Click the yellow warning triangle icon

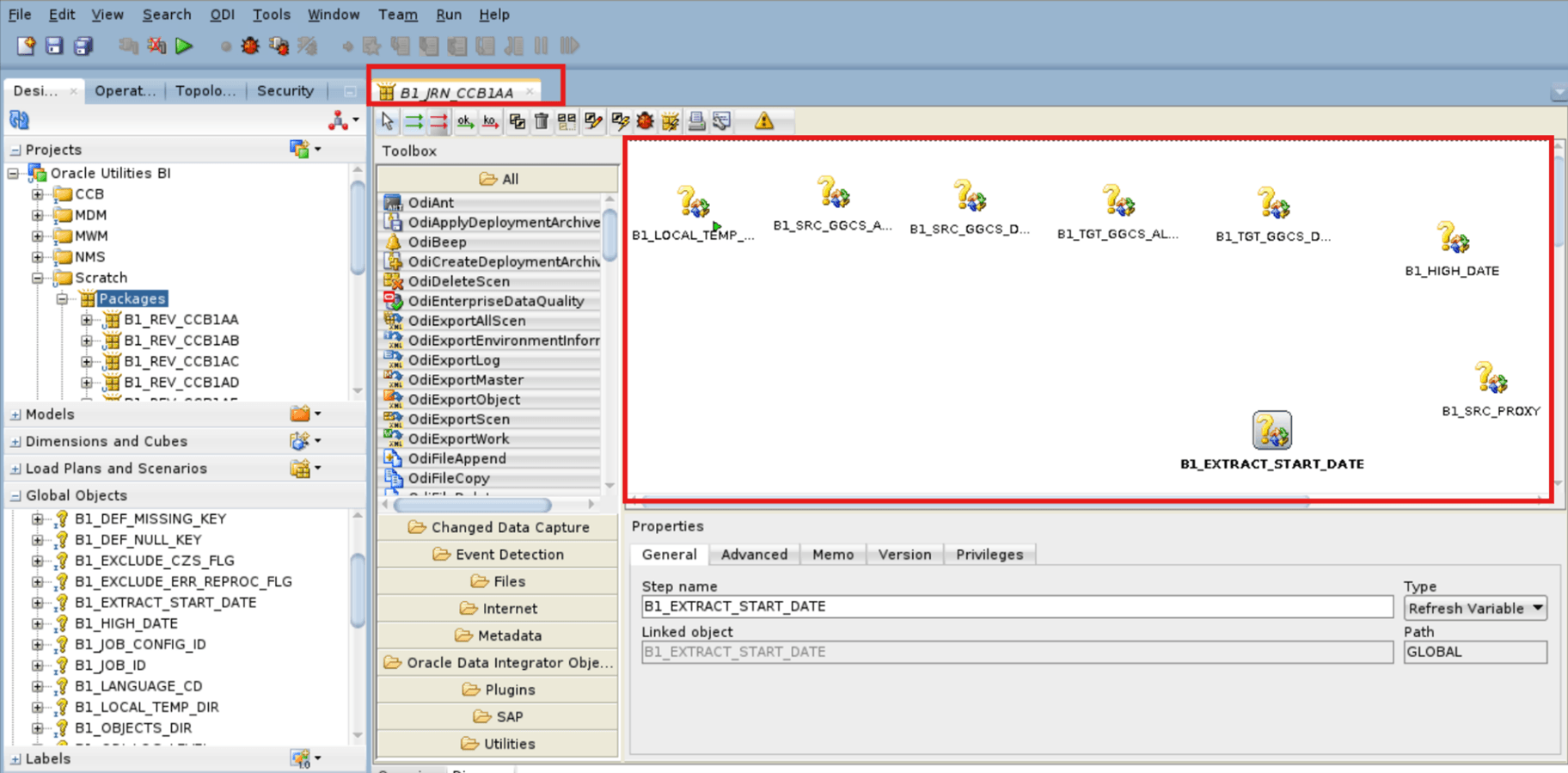pos(764,121)
